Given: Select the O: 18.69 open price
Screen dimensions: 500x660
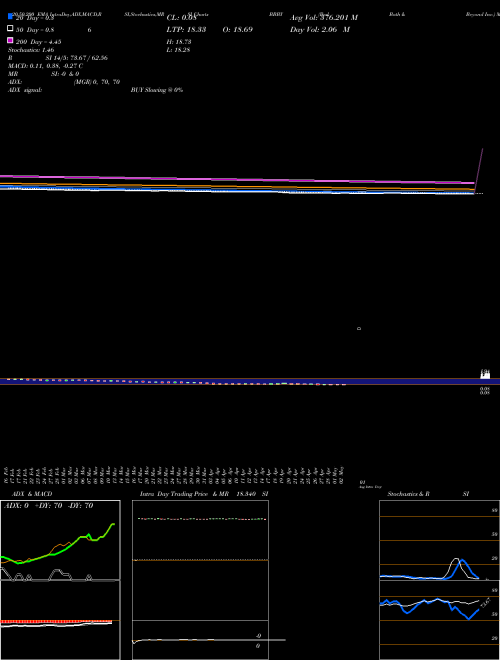Looking at the screenshot, I should pyautogui.click(x=238, y=29).
